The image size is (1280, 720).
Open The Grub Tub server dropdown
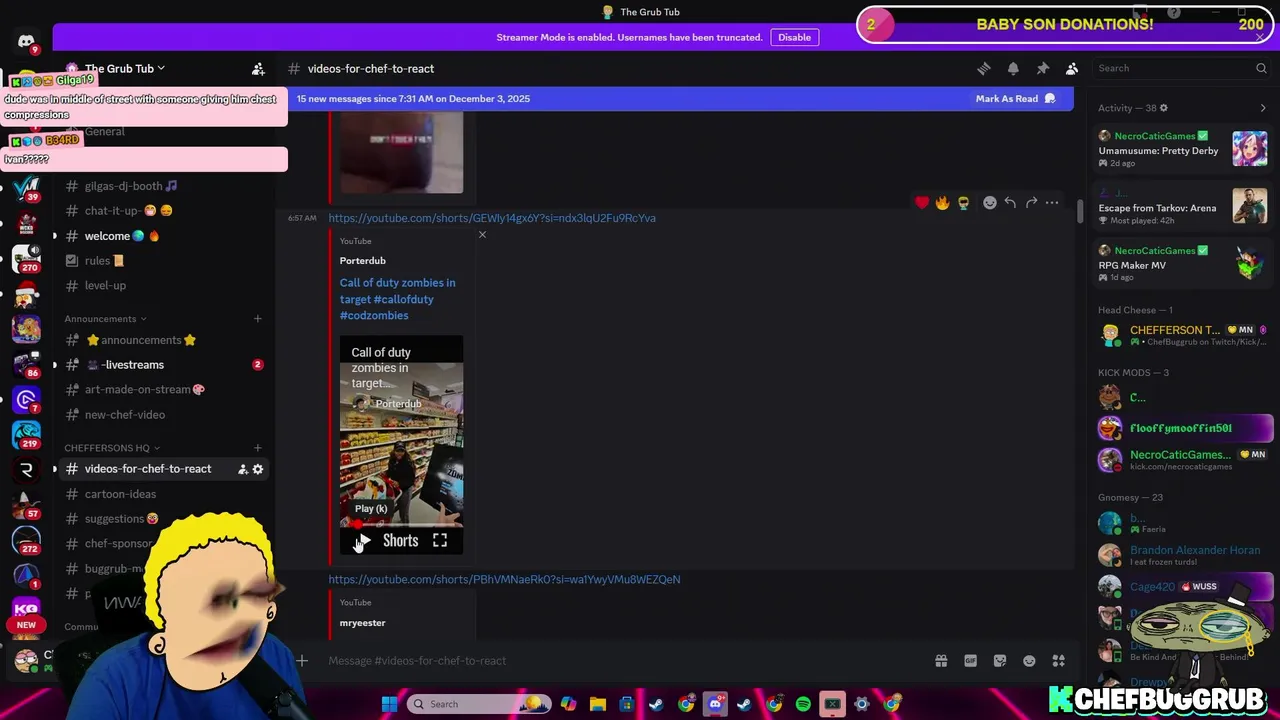click(124, 68)
